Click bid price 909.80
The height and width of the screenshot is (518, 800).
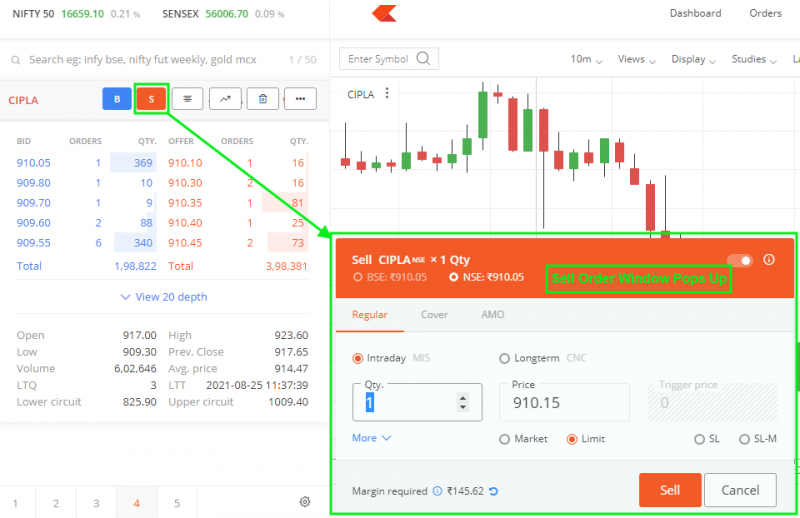[x=34, y=183]
